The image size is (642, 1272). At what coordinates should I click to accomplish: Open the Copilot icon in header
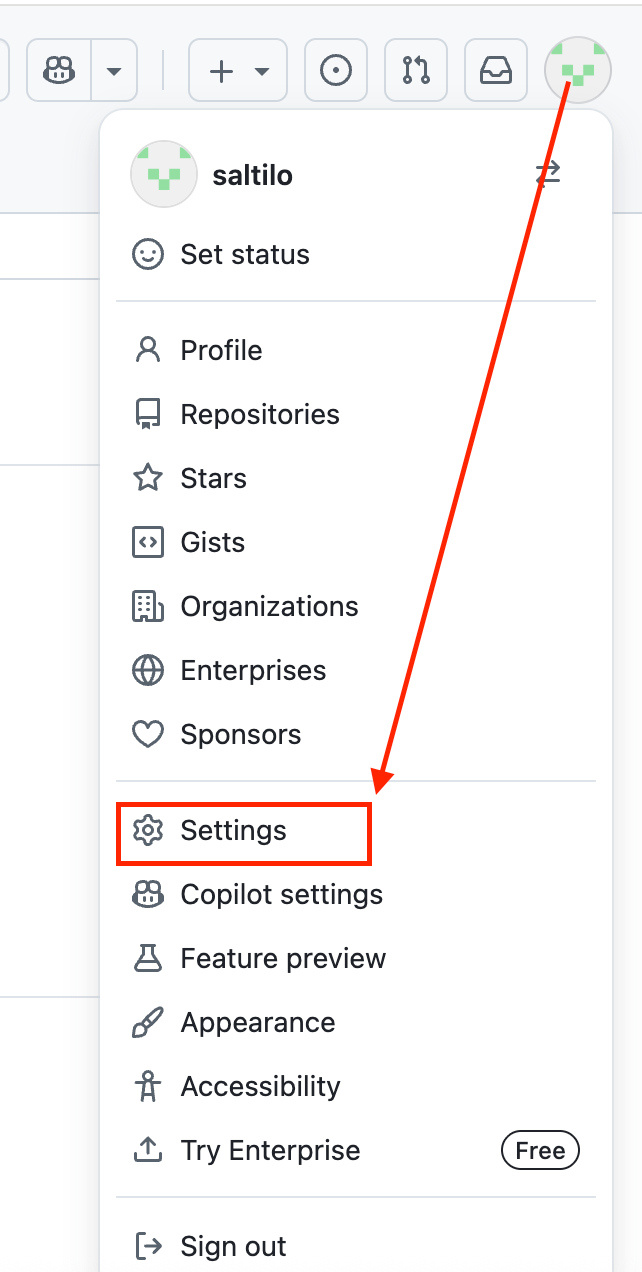[59, 71]
